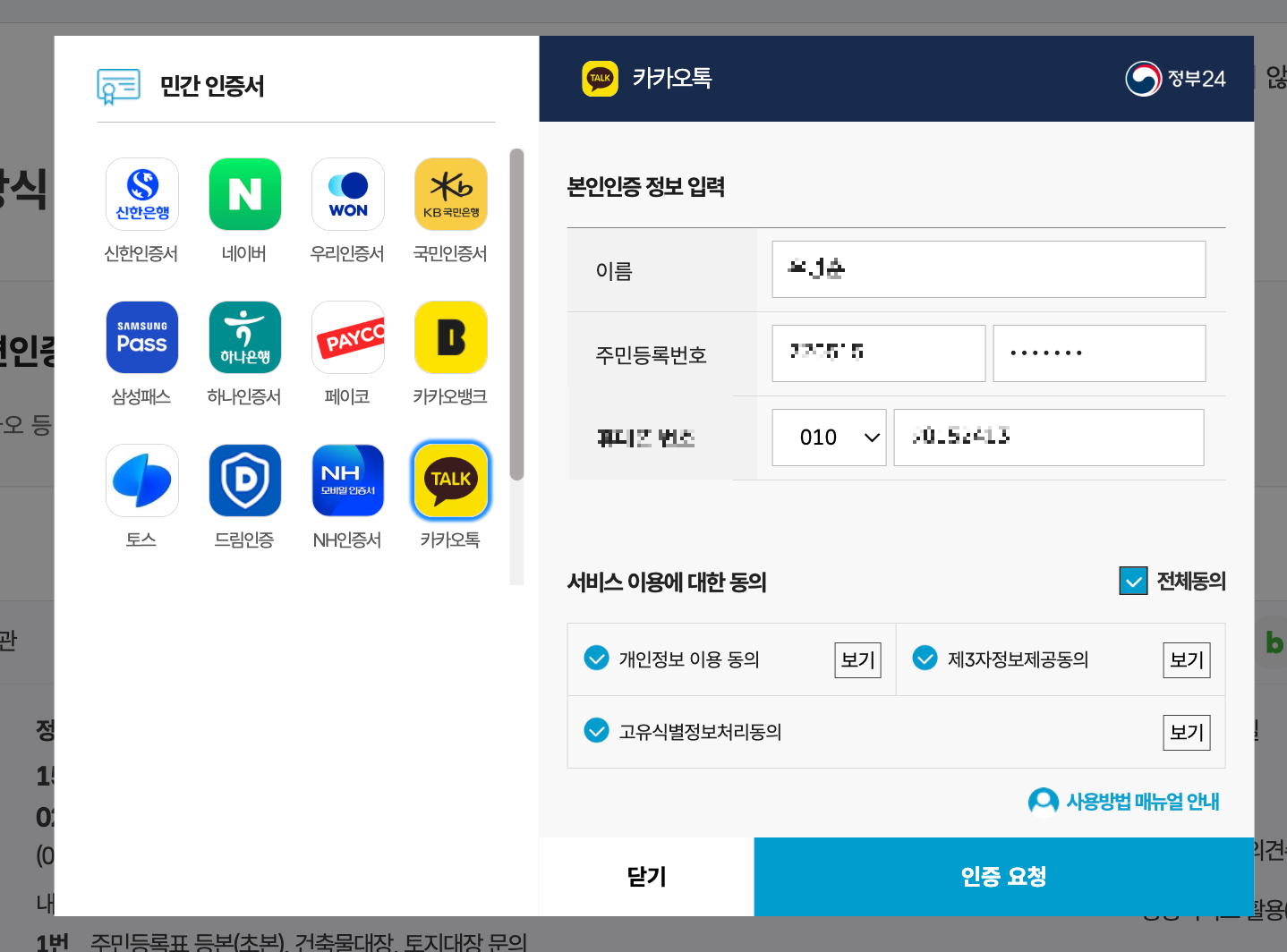This screenshot has width=1287, height=952.
Task: Select the PAYCO certificate icon
Action: [348, 337]
